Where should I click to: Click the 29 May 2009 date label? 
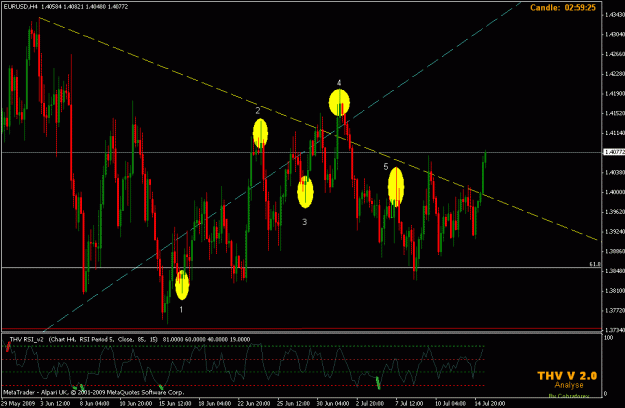[x=18, y=404]
